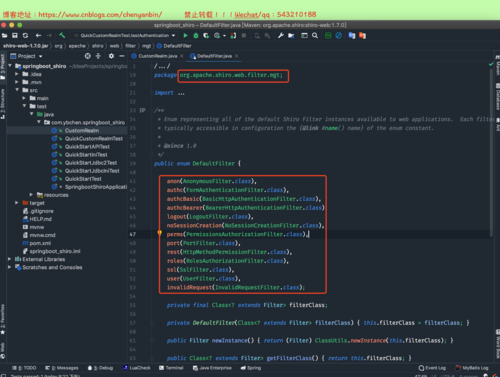Run with the green play button
The width and height of the screenshot is (500, 377).
coord(185,35)
